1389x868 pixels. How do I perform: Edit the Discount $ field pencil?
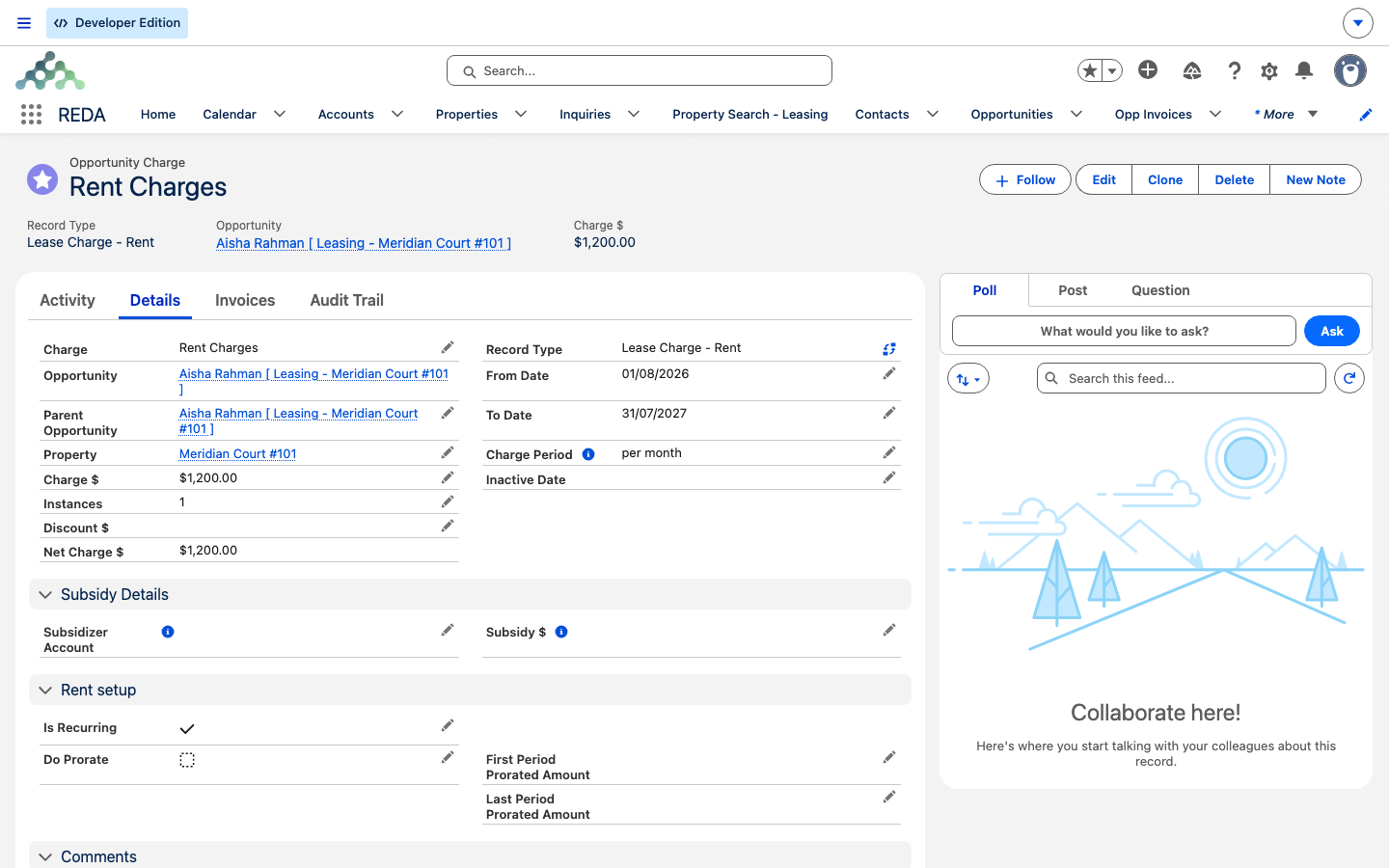(x=448, y=526)
